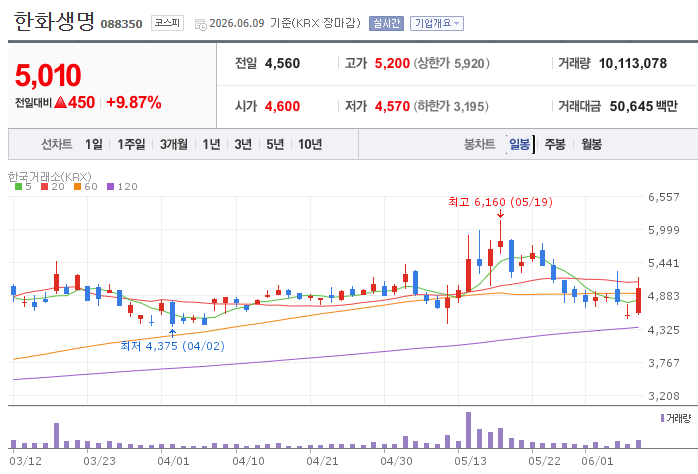698x474 pixels.
Task: Click the orange 60-day average swatch
Action: click(77, 186)
